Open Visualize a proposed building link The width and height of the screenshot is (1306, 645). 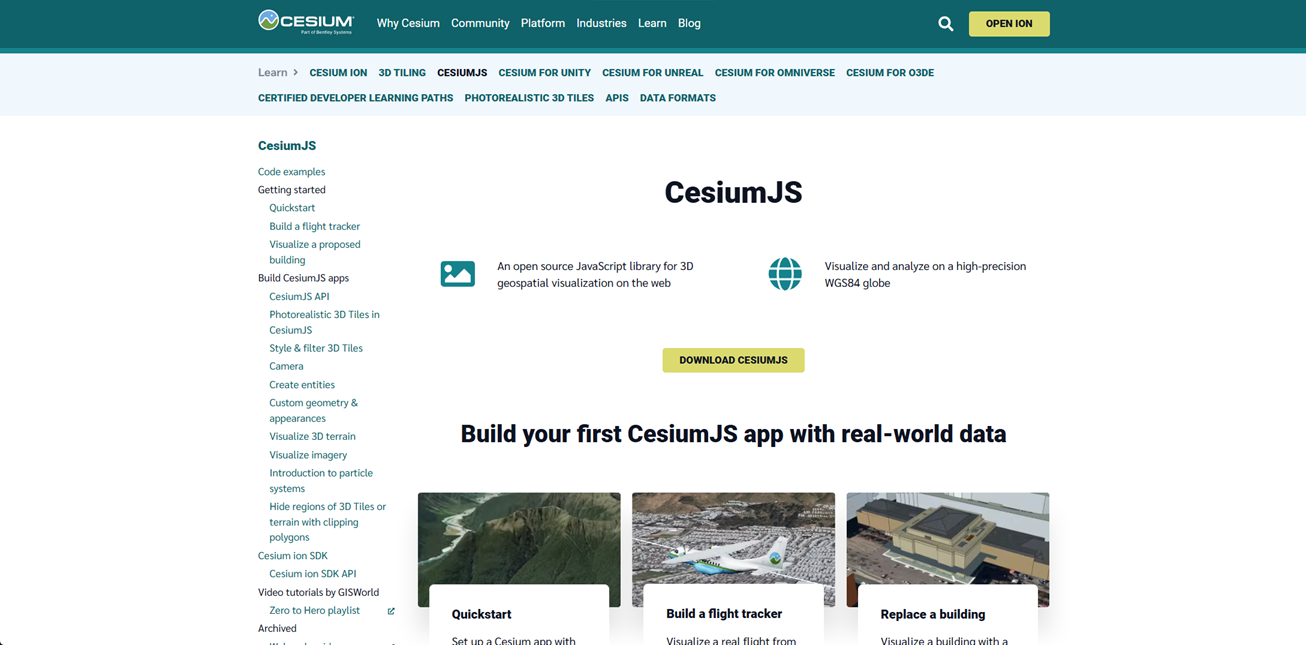(315, 252)
